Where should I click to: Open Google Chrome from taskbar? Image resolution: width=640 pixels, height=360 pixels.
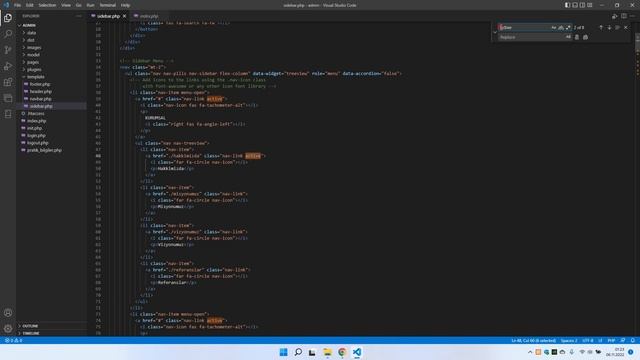point(342,352)
